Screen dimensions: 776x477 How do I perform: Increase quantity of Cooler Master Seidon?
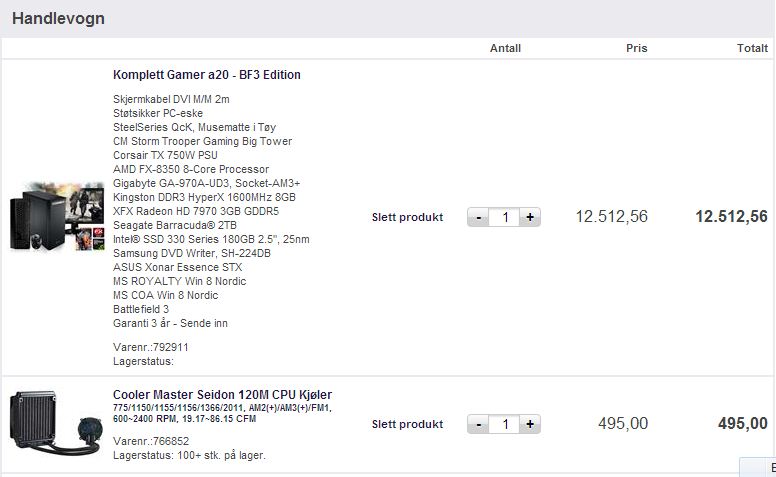pyautogui.click(x=530, y=424)
